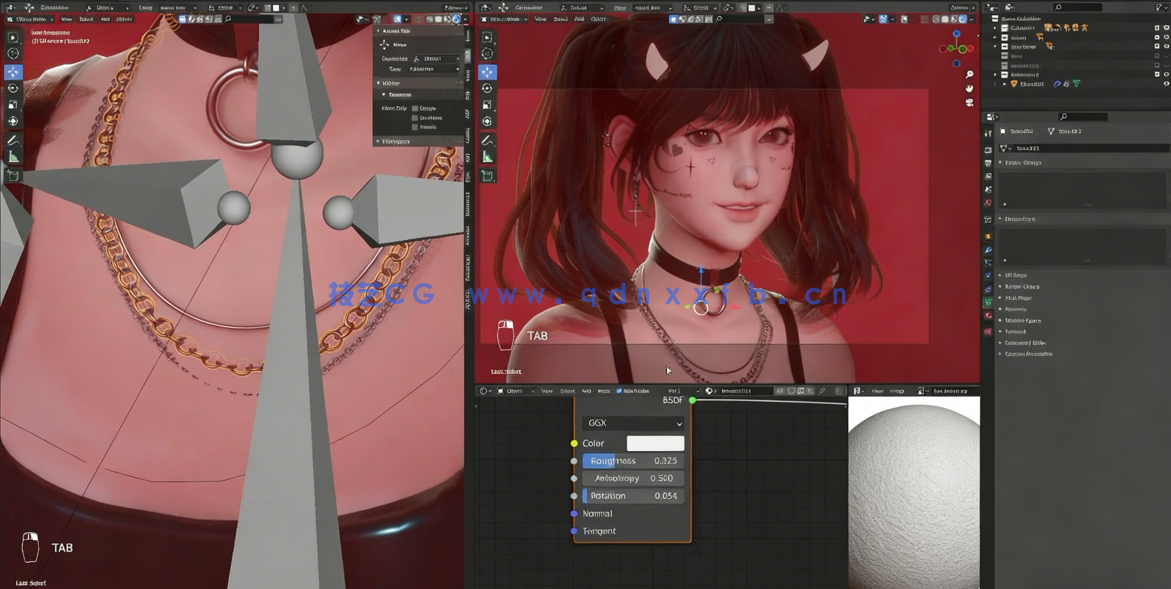Hide the Character collection with its eye toggle
1171x589 pixels.
coord(1166,28)
